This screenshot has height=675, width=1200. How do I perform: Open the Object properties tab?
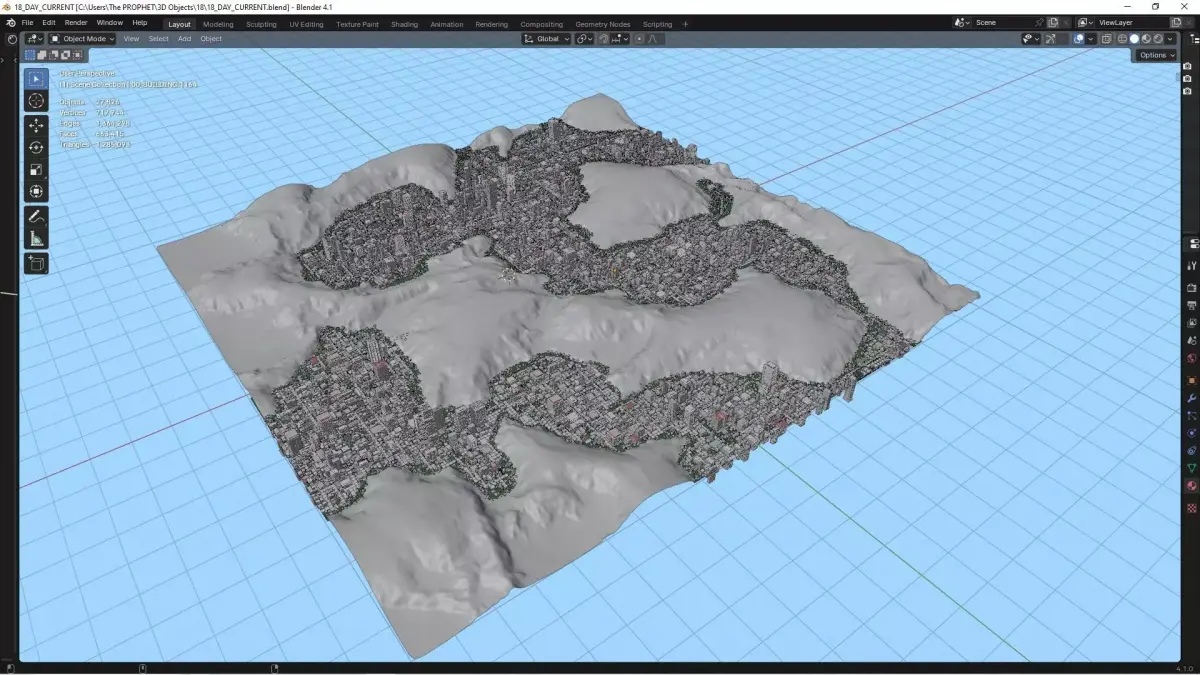coord(1192,380)
